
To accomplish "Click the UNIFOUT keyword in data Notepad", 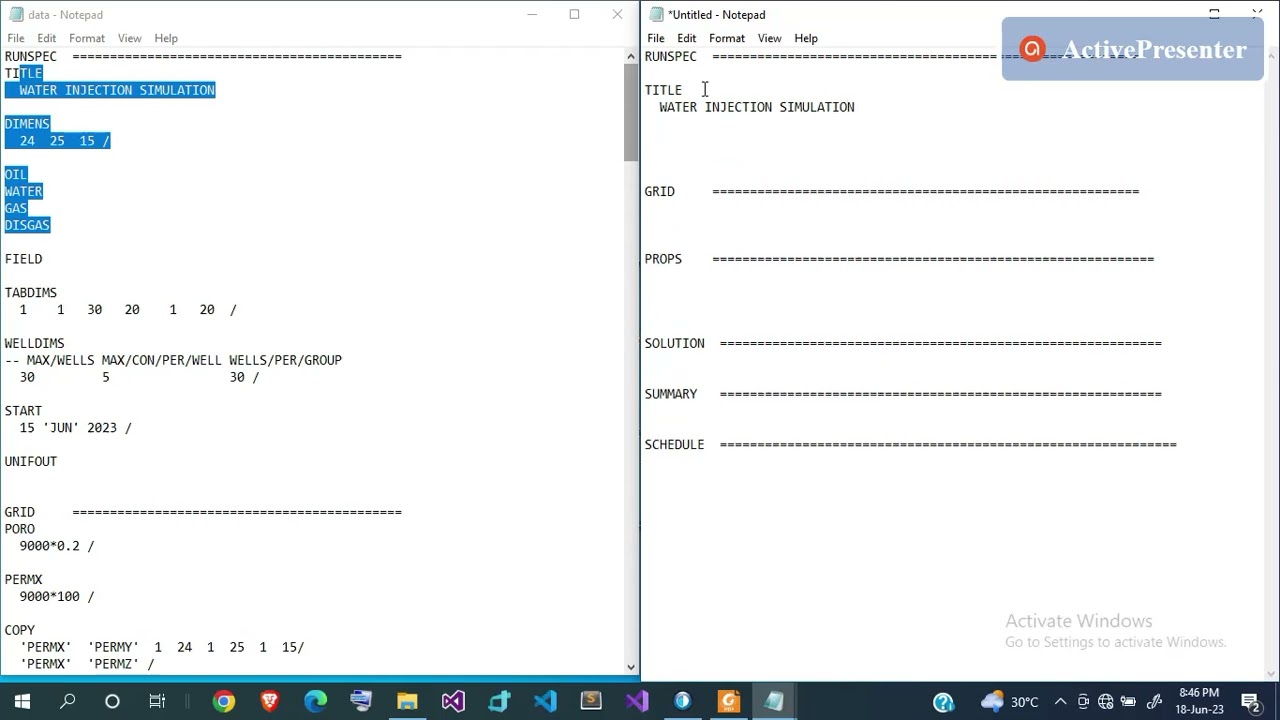I will (x=31, y=461).
